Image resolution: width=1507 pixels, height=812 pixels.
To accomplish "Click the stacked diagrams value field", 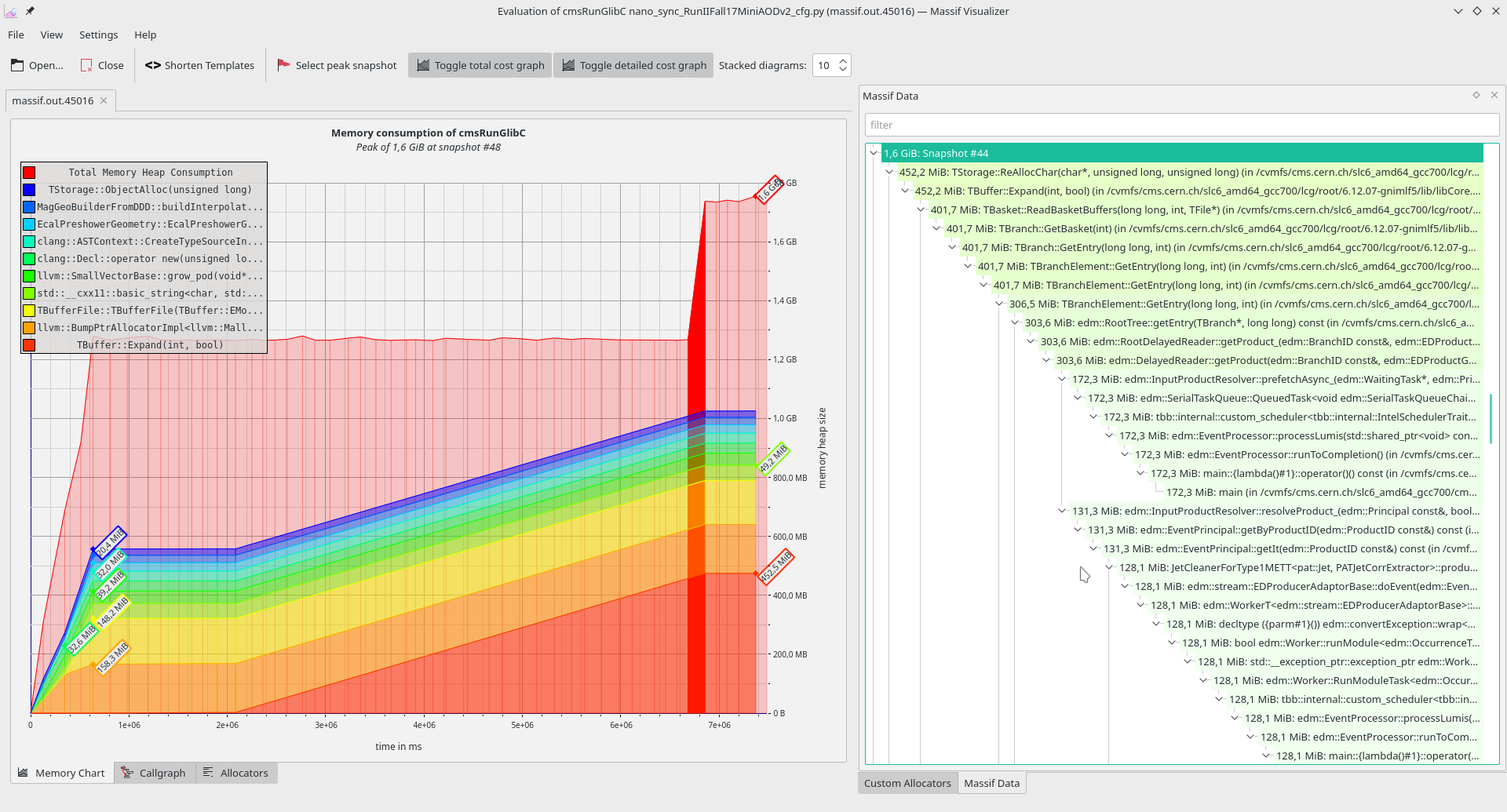I will [x=824, y=65].
